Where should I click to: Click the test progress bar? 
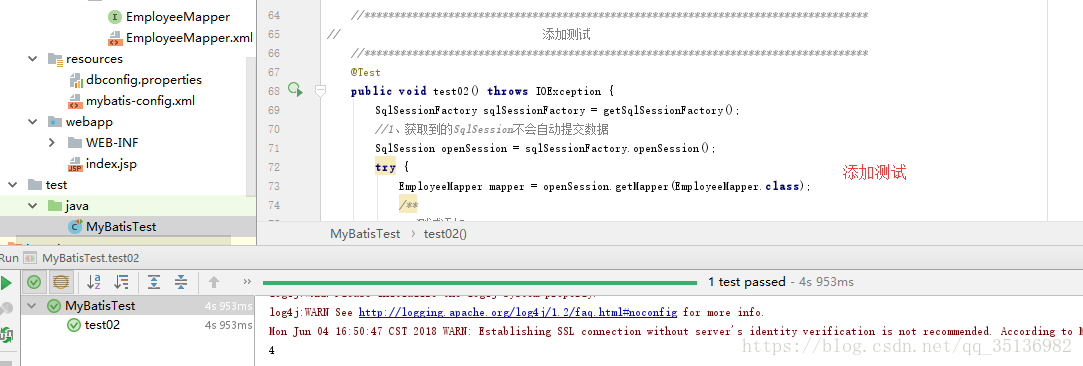point(480,282)
